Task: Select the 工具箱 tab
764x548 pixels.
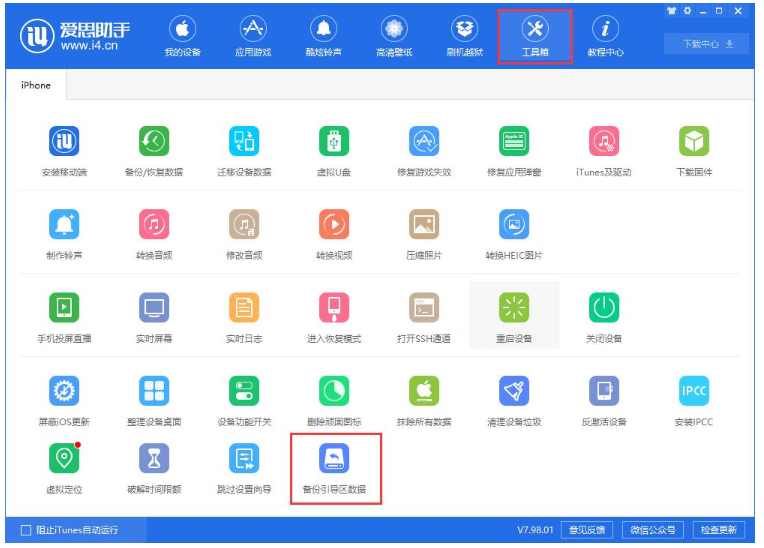Action: pos(535,37)
